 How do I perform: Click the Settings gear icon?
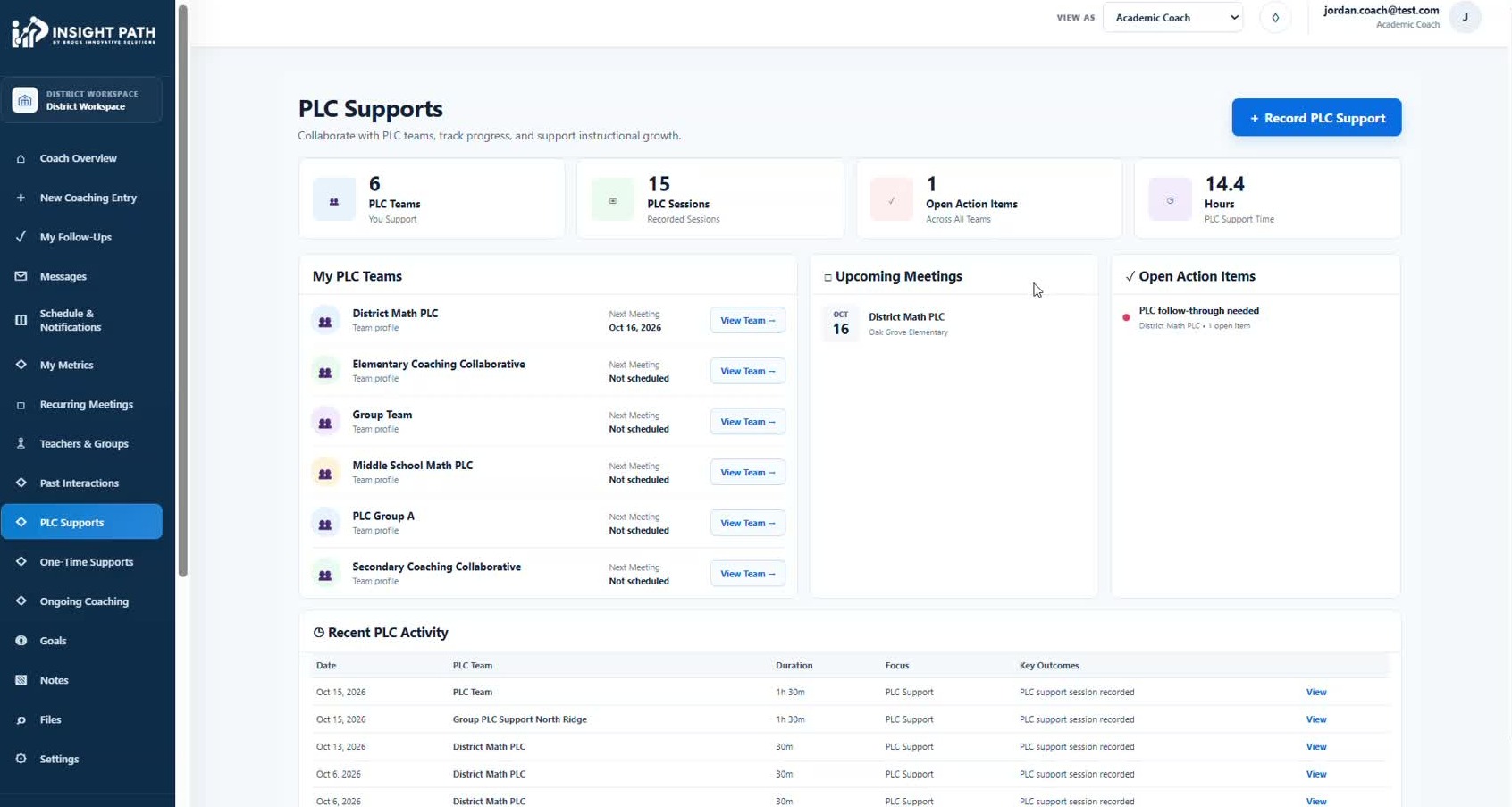point(21,759)
